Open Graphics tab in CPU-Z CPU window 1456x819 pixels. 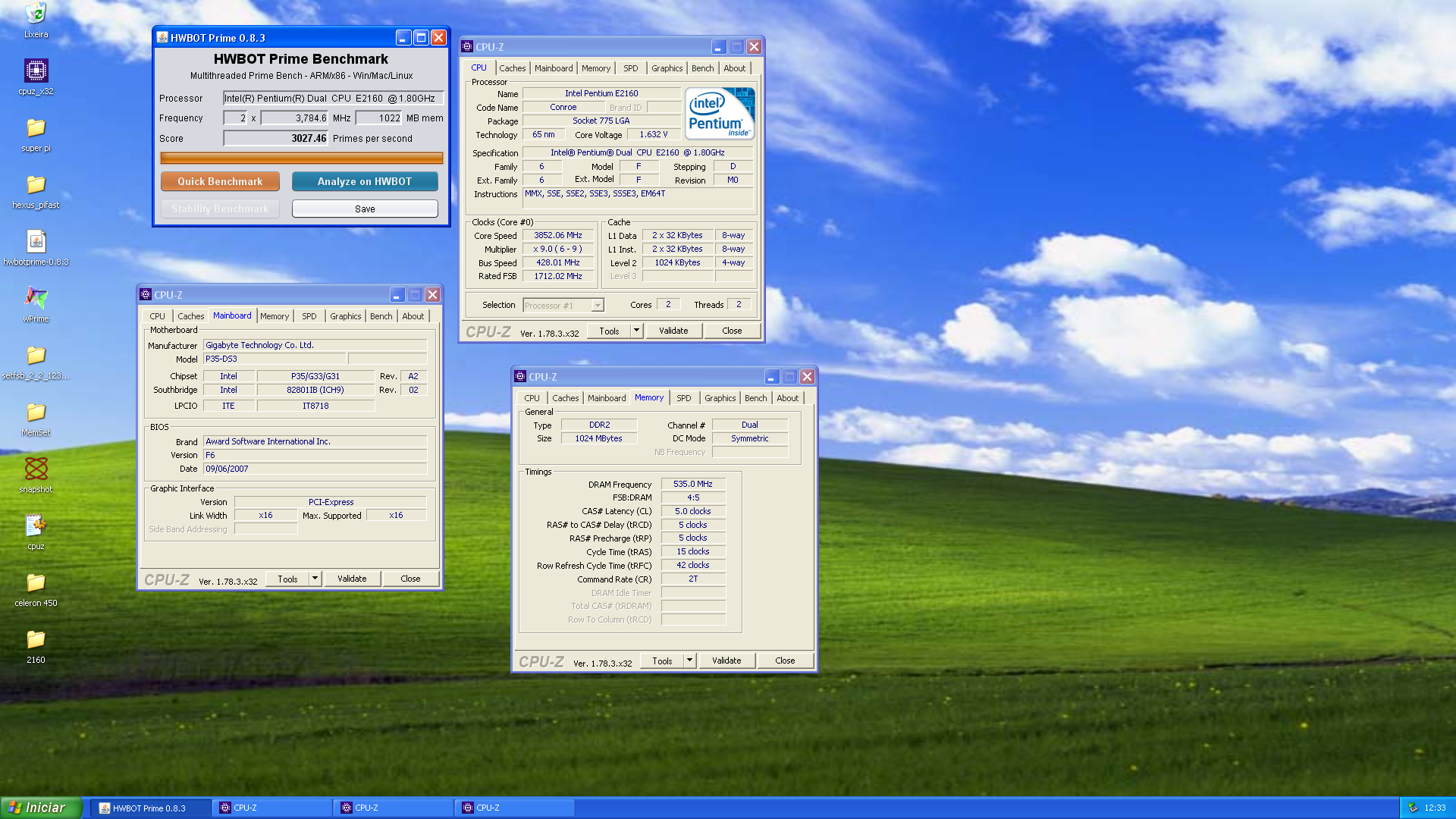(667, 68)
